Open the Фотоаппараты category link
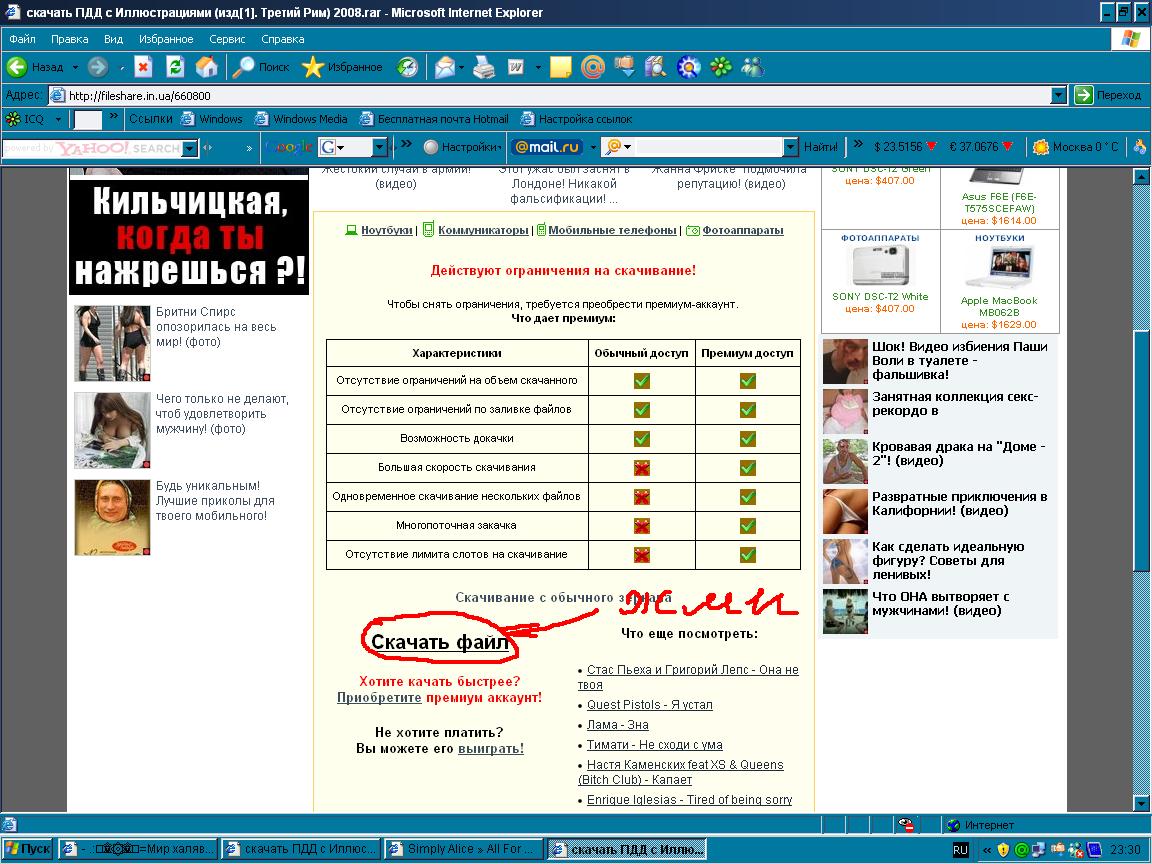 click(743, 230)
